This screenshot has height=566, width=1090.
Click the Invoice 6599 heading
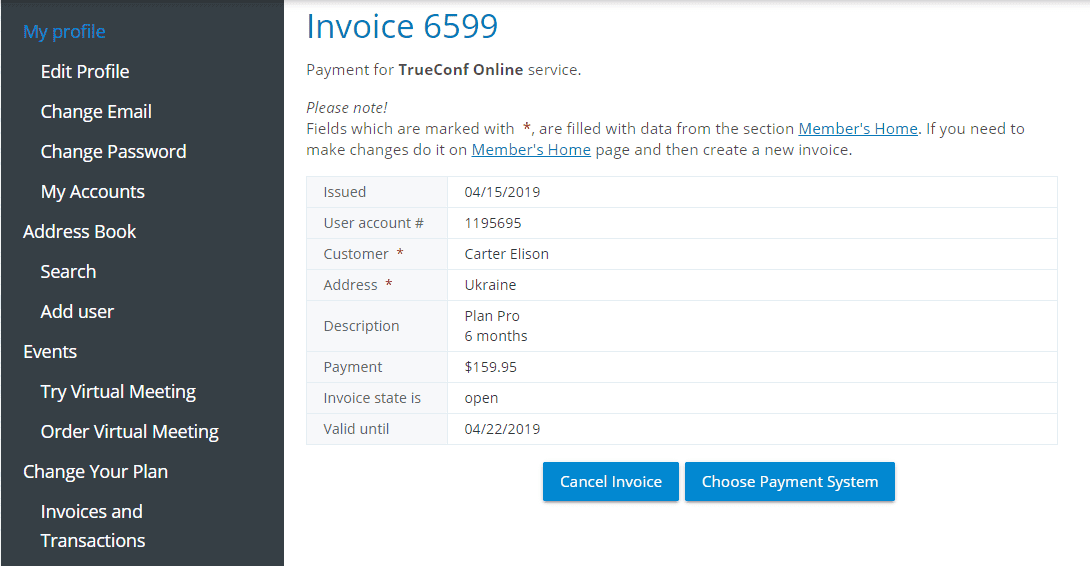coord(402,26)
